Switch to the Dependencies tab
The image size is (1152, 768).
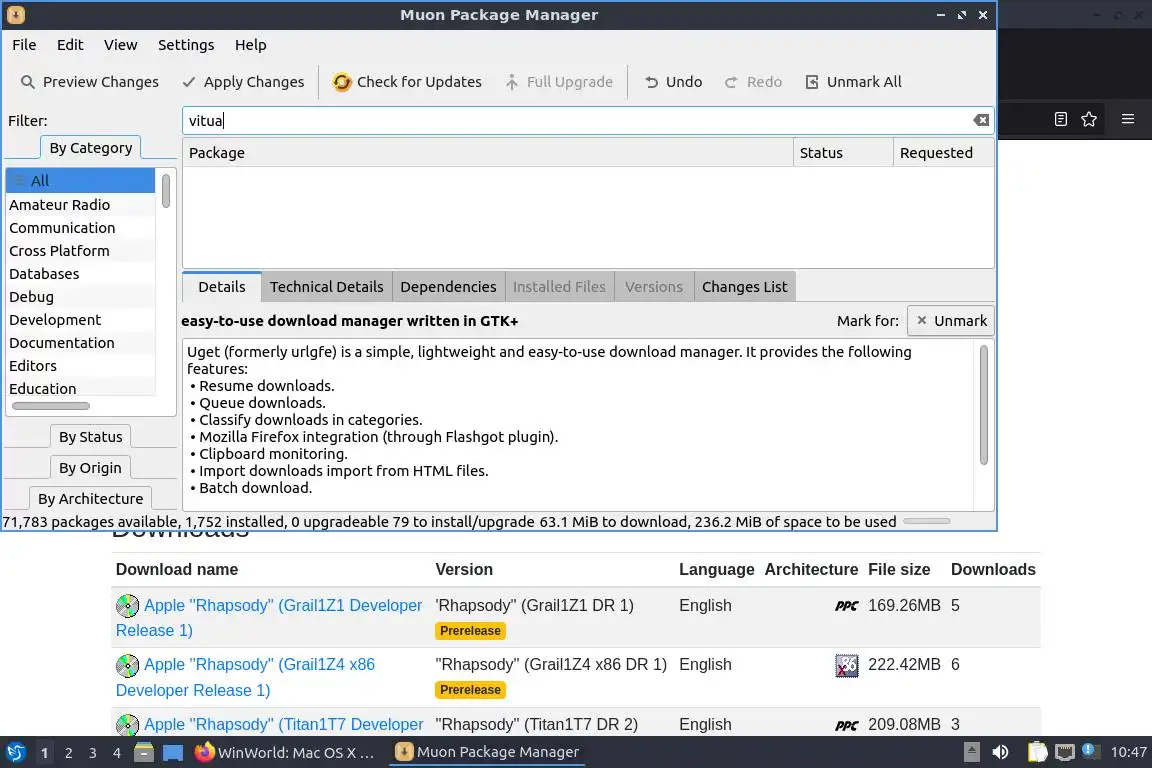448,287
